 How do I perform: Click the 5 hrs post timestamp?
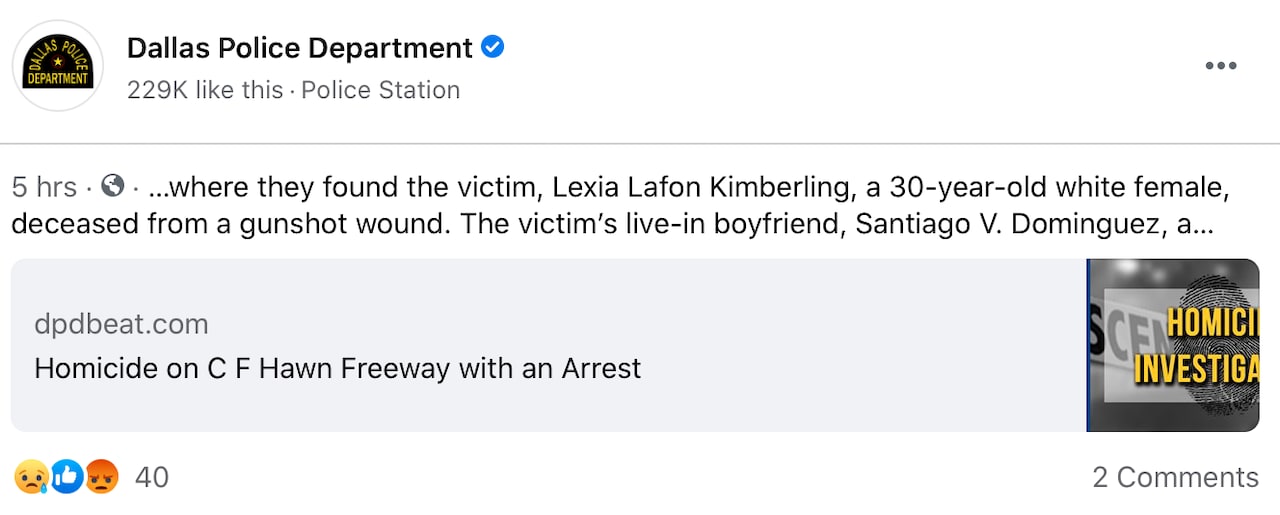click(x=44, y=187)
